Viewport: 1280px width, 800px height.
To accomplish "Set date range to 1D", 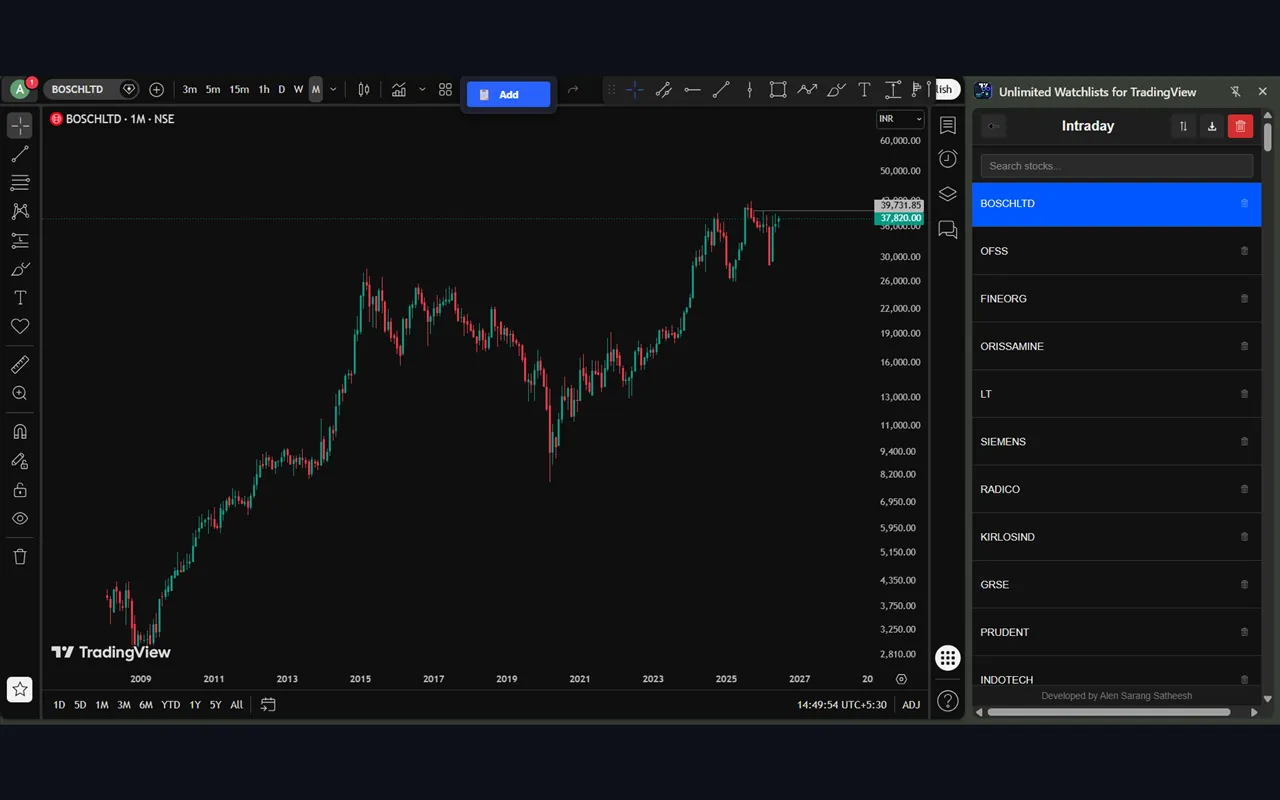I will (x=59, y=705).
